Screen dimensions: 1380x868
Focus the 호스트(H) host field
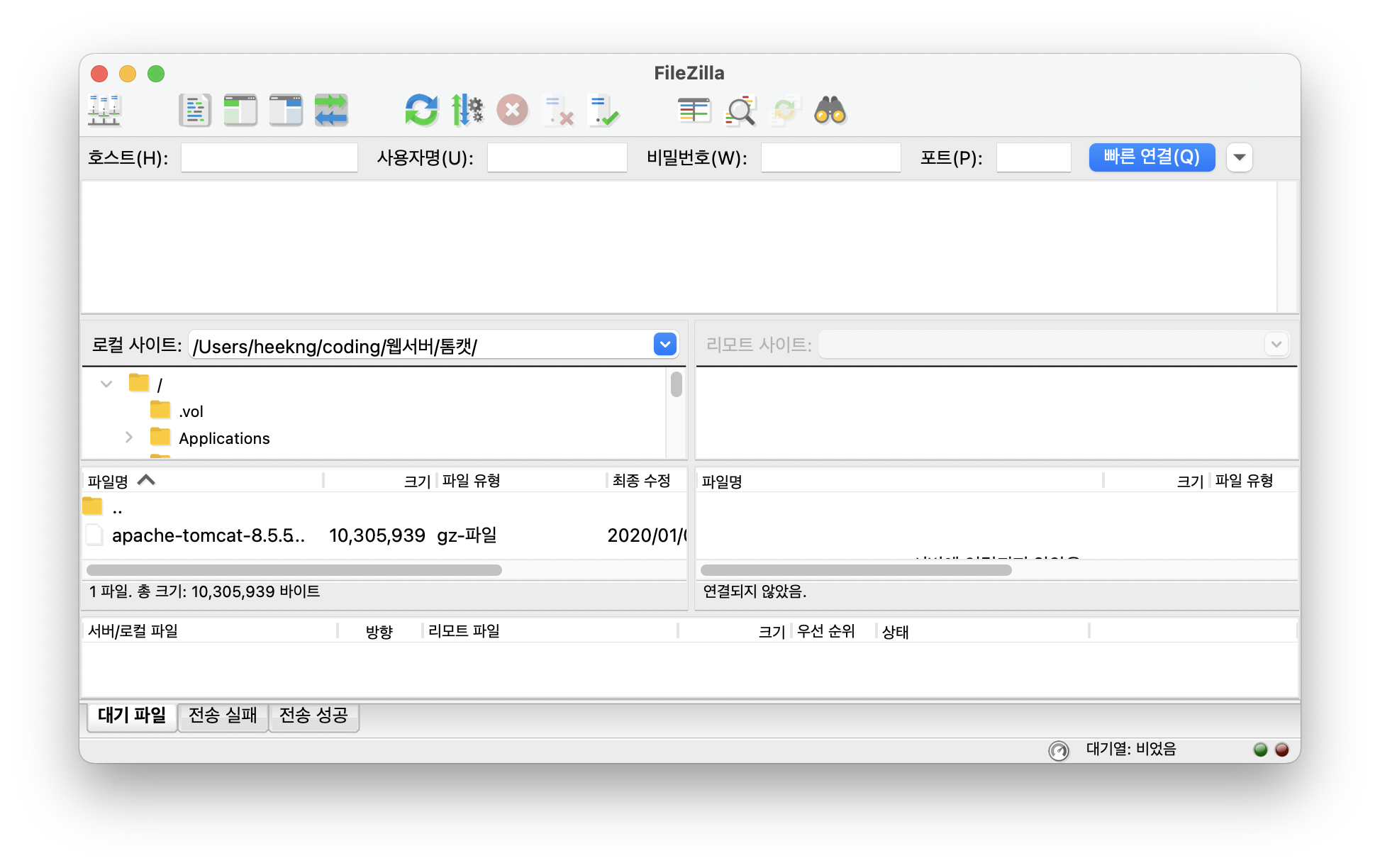tap(269, 157)
